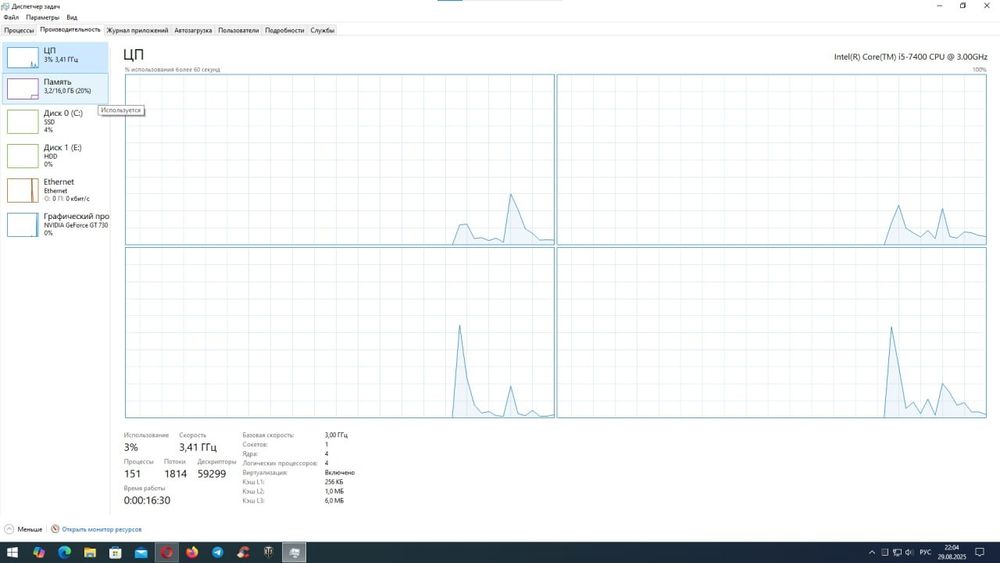The height and width of the screenshot is (563, 1000).
Task: Open Telegram from the taskbar
Action: click(217, 552)
